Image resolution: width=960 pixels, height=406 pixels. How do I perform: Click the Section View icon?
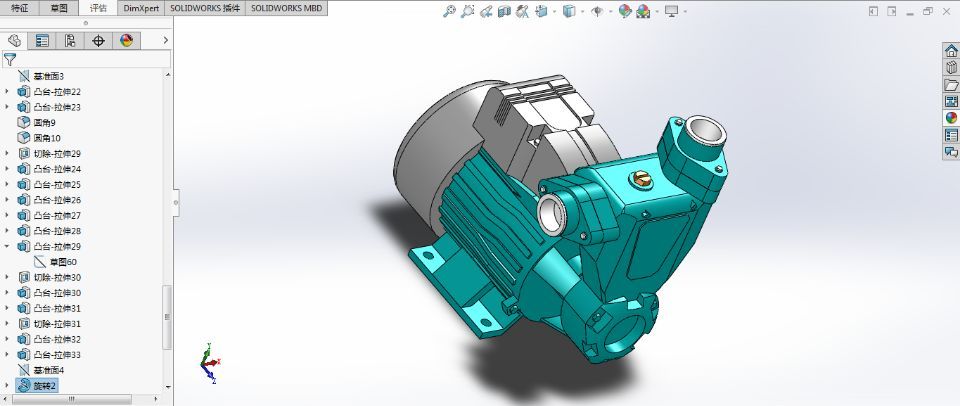coord(504,12)
